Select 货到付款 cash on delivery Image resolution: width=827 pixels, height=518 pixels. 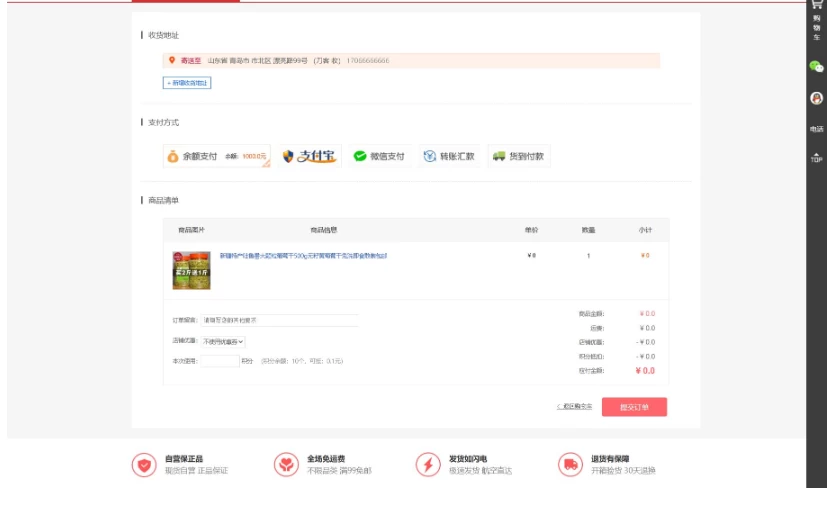520,156
